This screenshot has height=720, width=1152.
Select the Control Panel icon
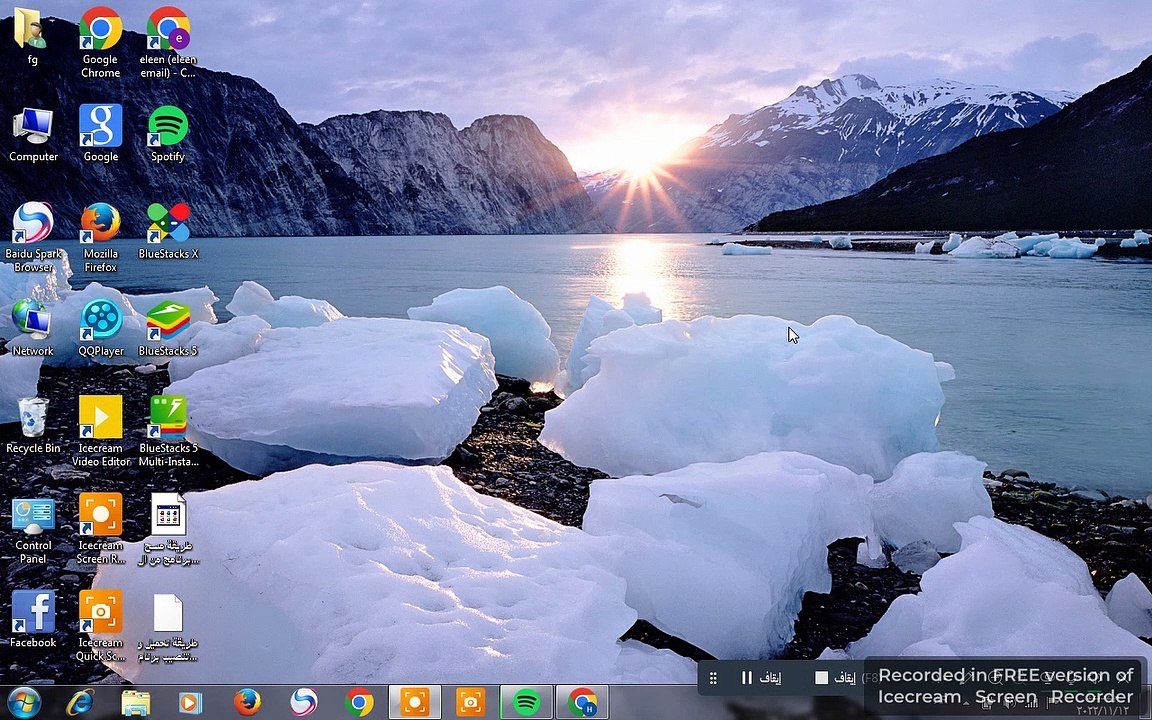[33, 528]
